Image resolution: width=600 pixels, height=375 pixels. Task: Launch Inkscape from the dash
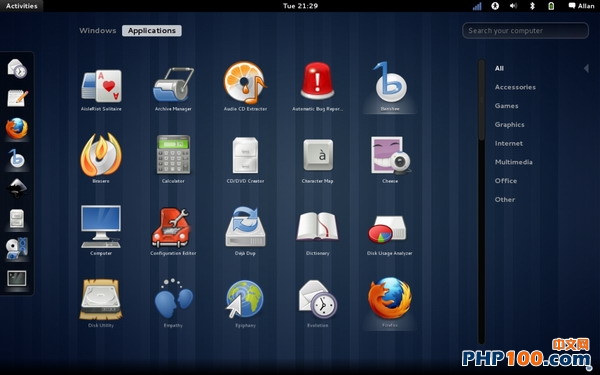pos(17,188)
